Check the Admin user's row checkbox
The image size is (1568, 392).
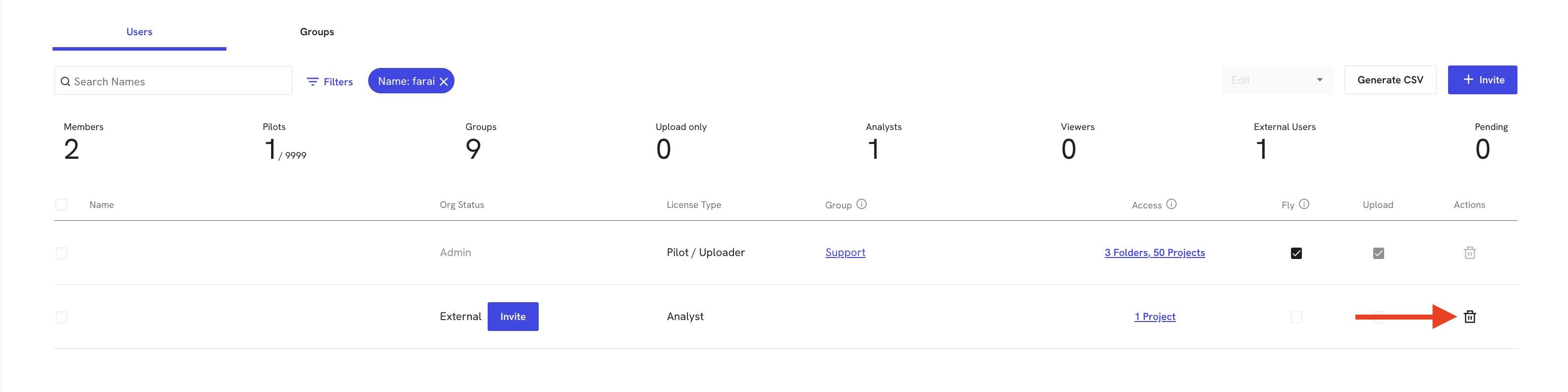[x=61, y=253]
